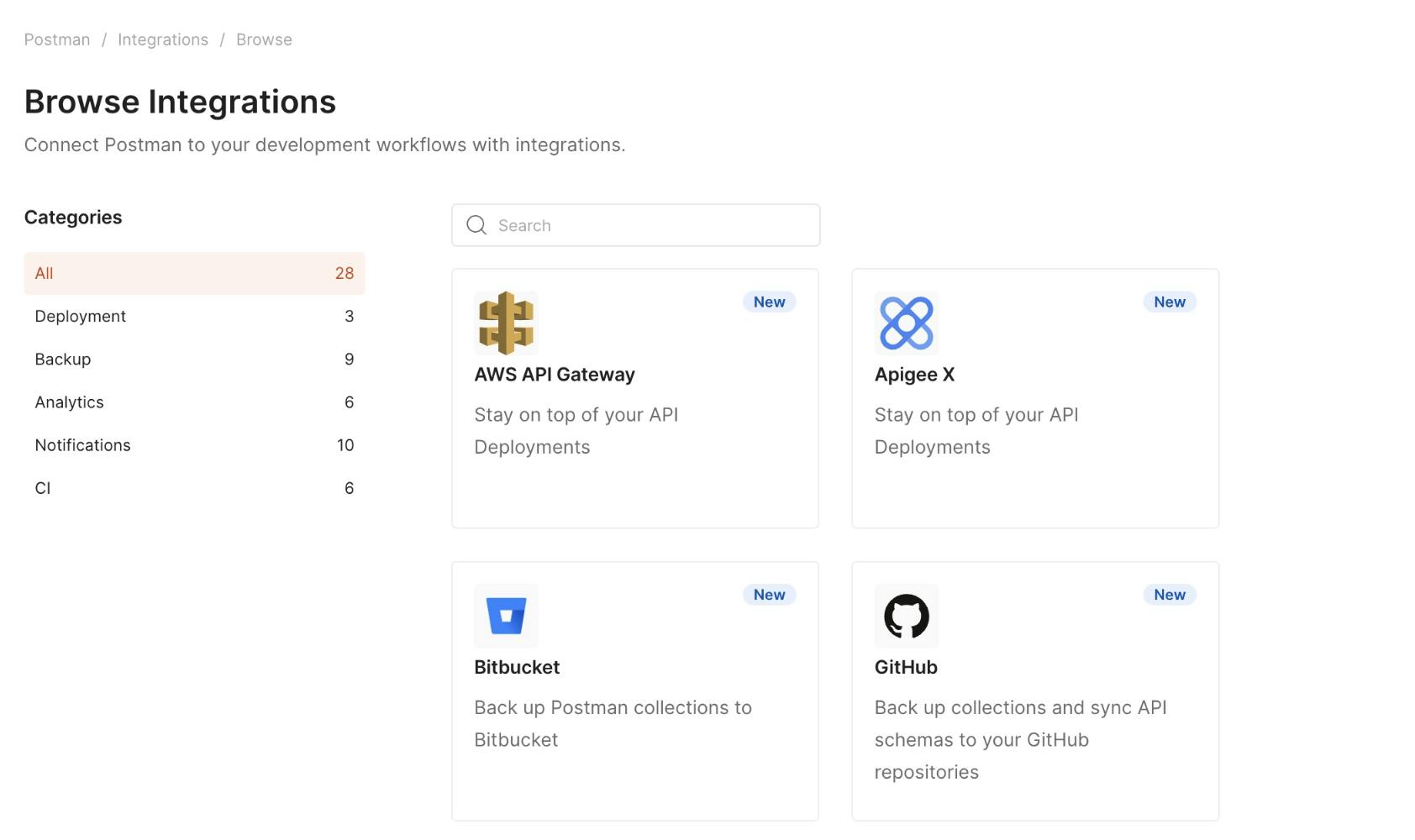Image resolution: width=1415 pixels, height=840 pixels.
Task: Click the Browse breadcrumb item
Action: coord(264,39)
